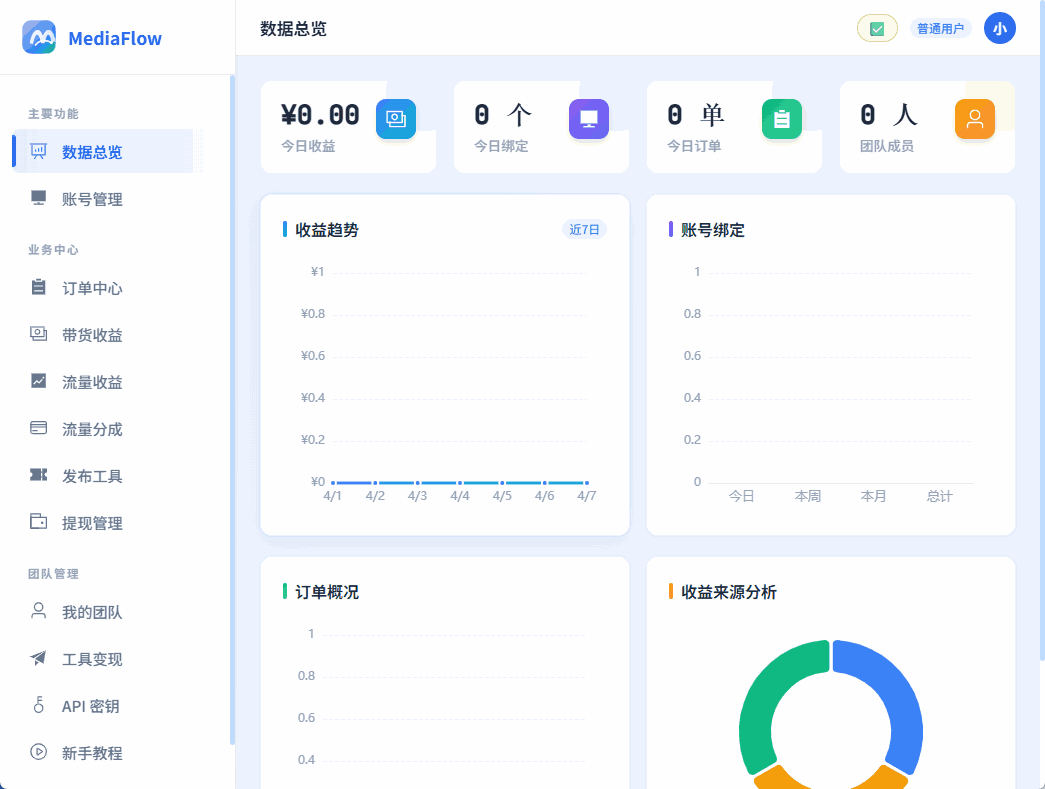The height and width of the screenshot is (789, 1045).
Task: Select 我的团队 in the sidebar
Action: (38, 612)
